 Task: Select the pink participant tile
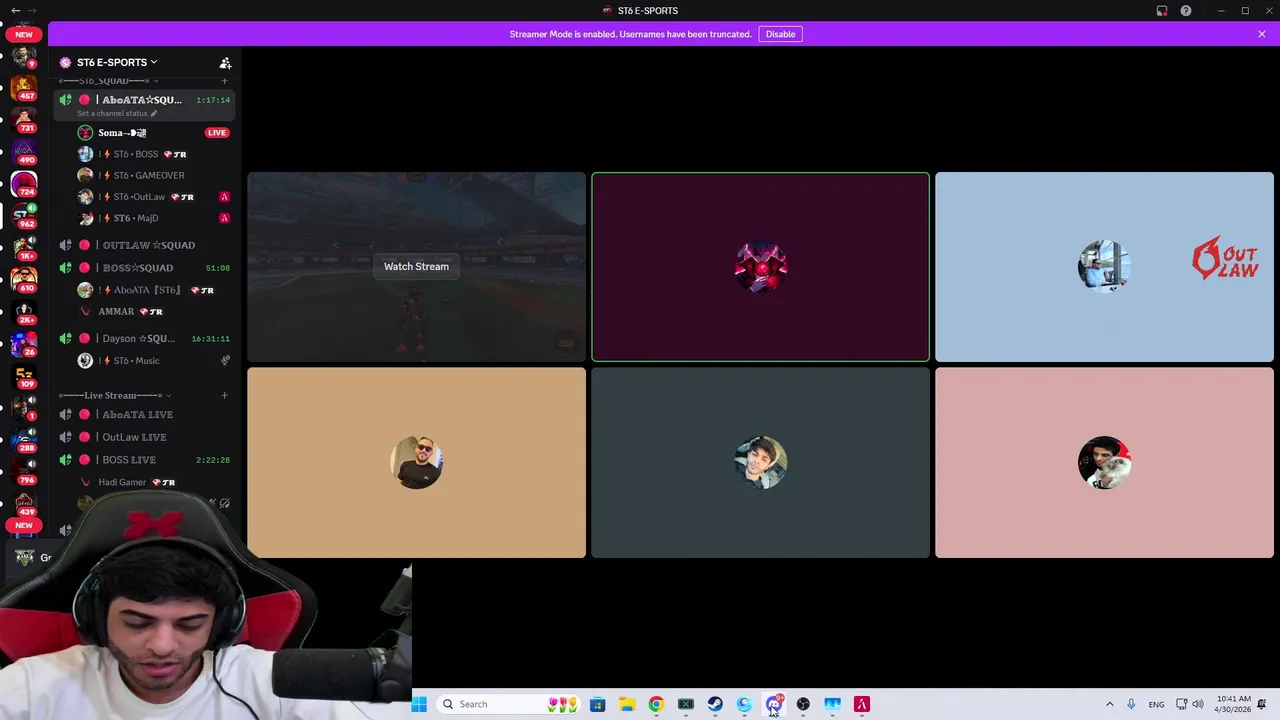[1104, 462]
